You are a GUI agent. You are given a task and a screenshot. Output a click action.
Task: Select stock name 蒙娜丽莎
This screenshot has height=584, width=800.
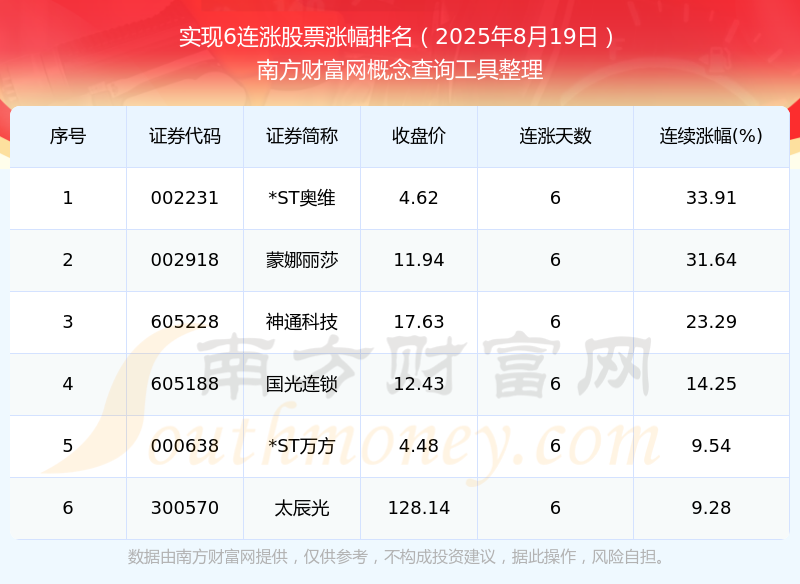pyautogui.click(x=302, y=260)
